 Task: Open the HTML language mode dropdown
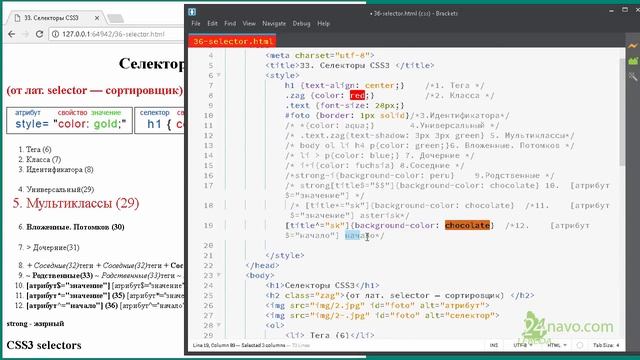pos(557,345)
